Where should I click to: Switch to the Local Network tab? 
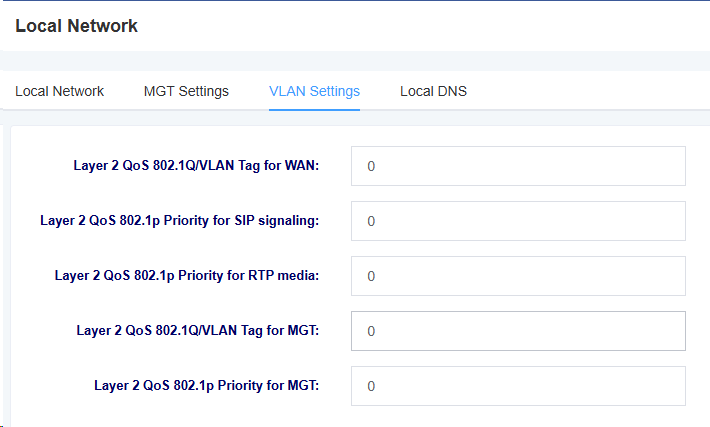pyautogui.click(x=59, y=91)
